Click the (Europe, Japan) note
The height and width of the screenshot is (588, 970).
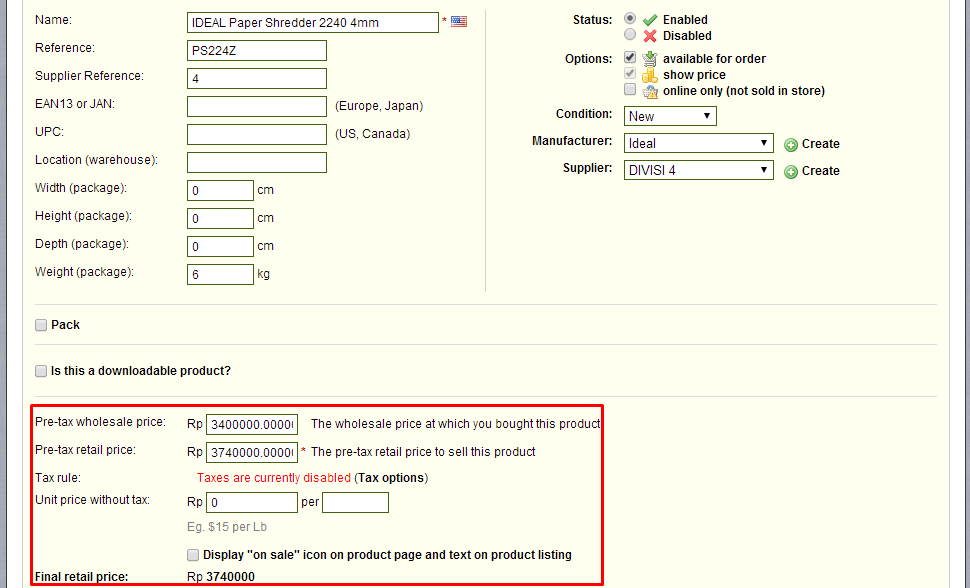379,106
